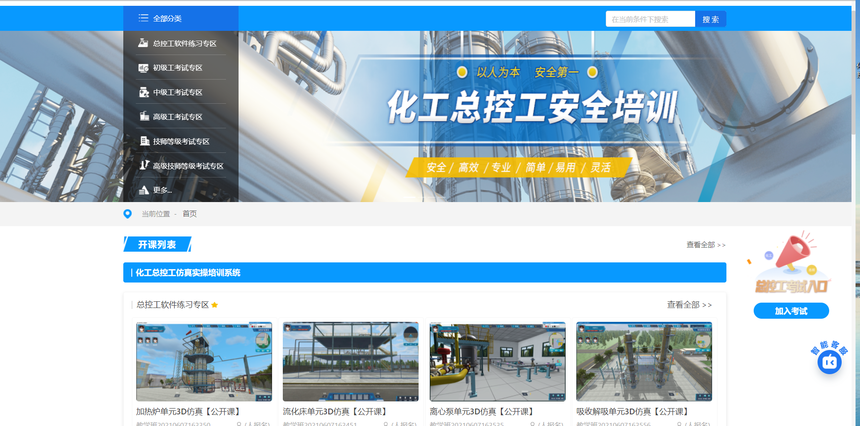Screen dimensions: 860x426
Task: Click the icon next to 总控工软件练习专区
Action: pyautogui.click(x=143, y=43)
